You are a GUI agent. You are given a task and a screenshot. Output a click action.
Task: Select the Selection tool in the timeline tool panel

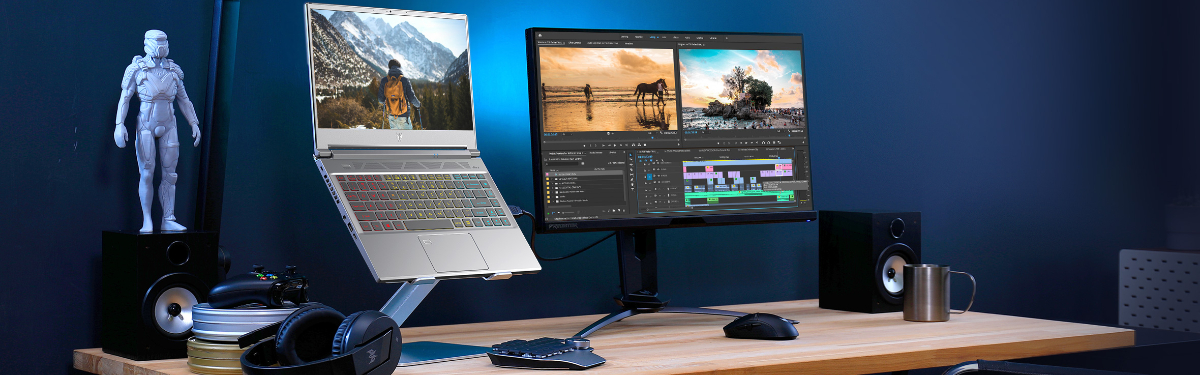[x=631, y=154]
